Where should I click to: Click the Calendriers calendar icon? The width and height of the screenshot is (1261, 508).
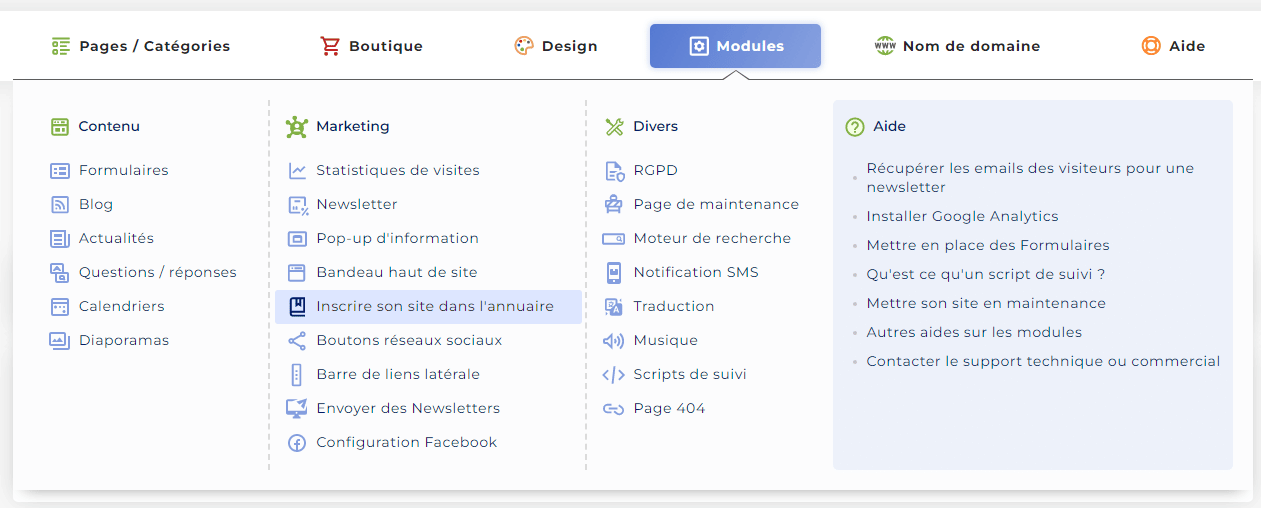point(60,307)
